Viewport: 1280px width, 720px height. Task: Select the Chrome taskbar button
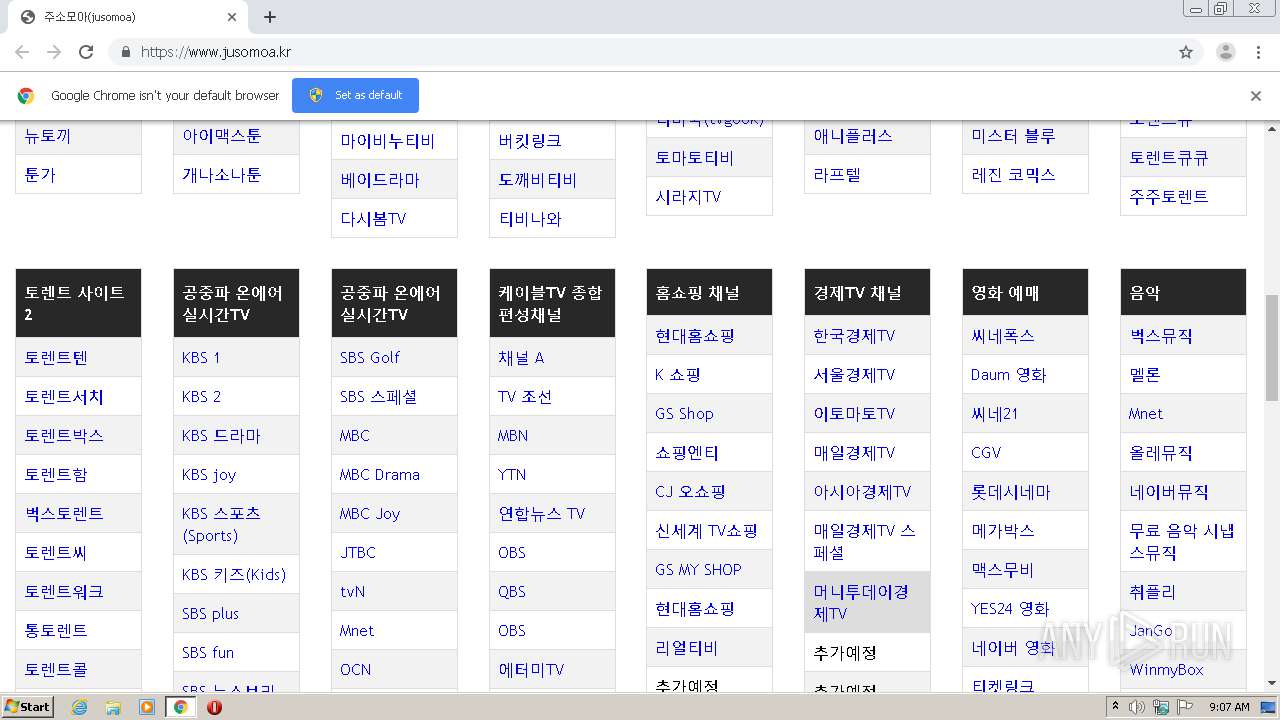click(181, 707)
